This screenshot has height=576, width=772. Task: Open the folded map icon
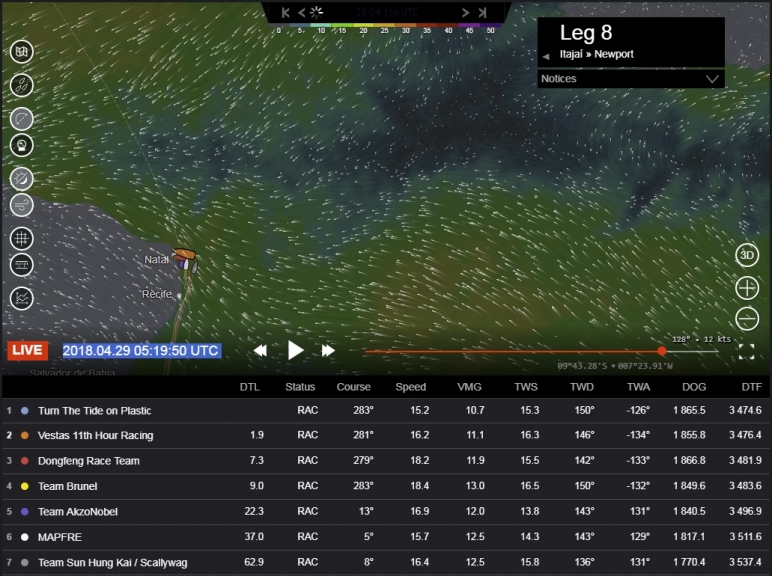point(22,51)
